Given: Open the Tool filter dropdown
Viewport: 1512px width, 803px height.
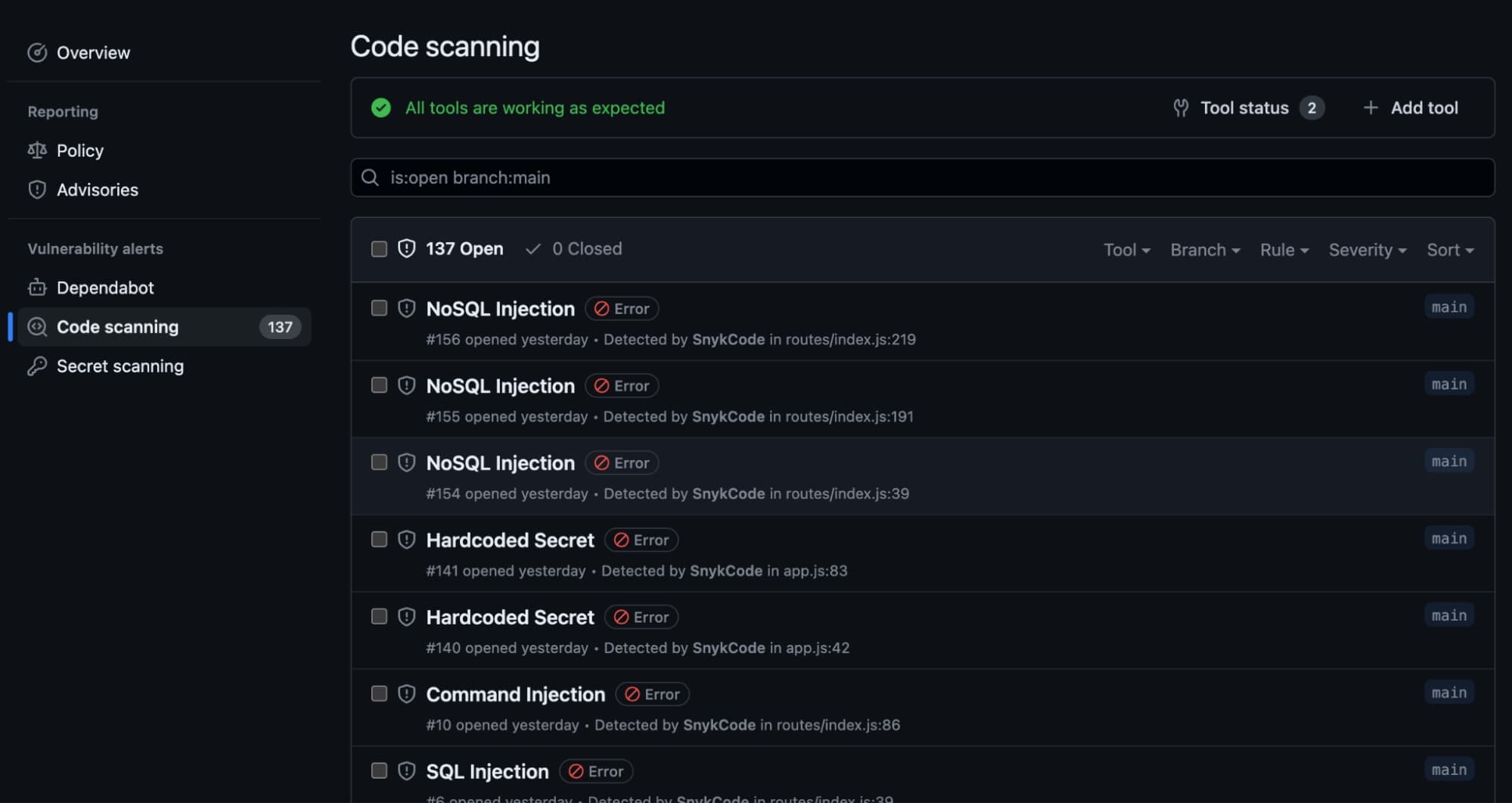Looking at the screenshot, I should pyautogui.click(x=1126, y=250).
